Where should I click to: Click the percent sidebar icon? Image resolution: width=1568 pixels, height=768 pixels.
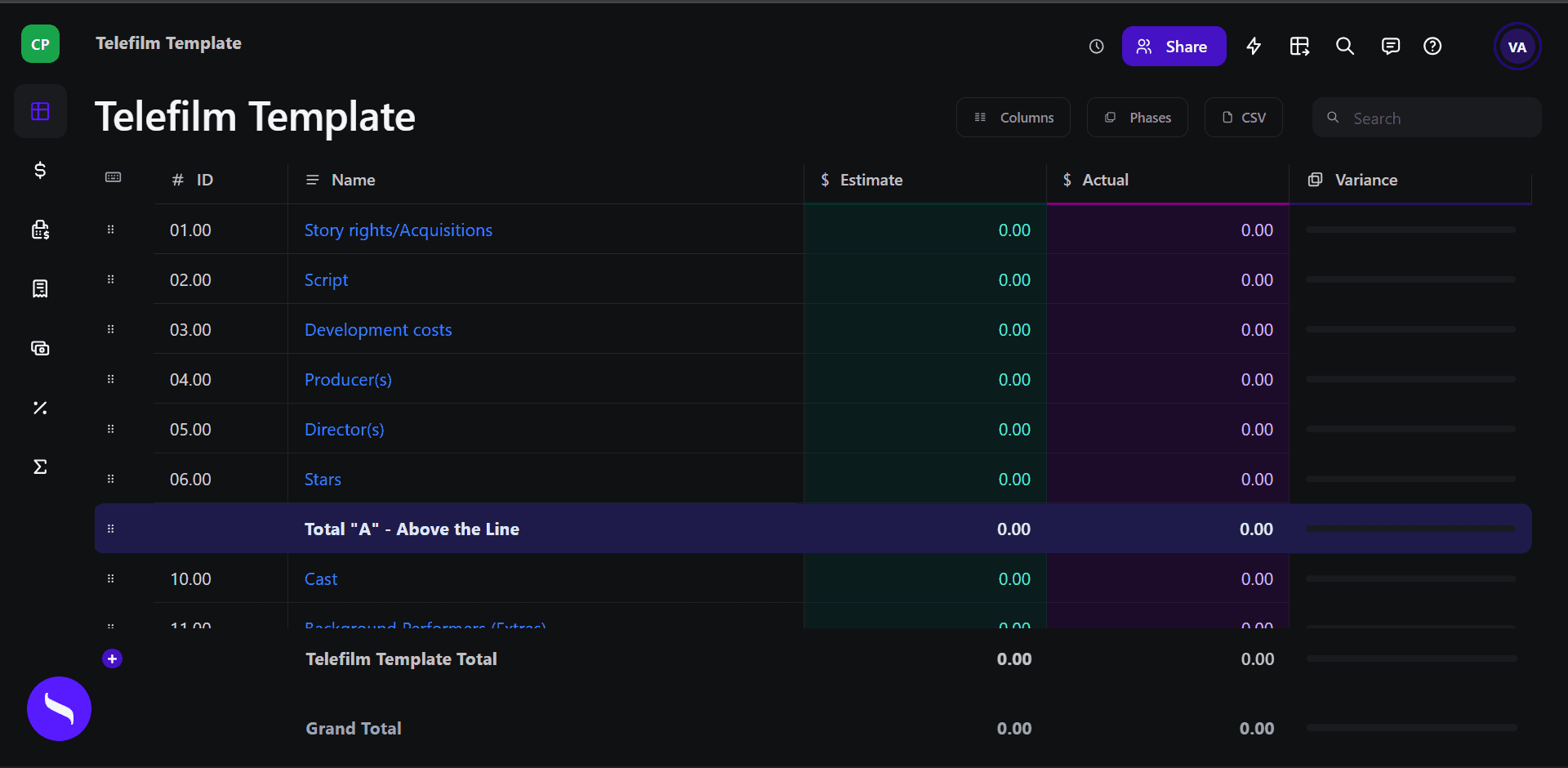pyautogui.click(x=40, y=408)
